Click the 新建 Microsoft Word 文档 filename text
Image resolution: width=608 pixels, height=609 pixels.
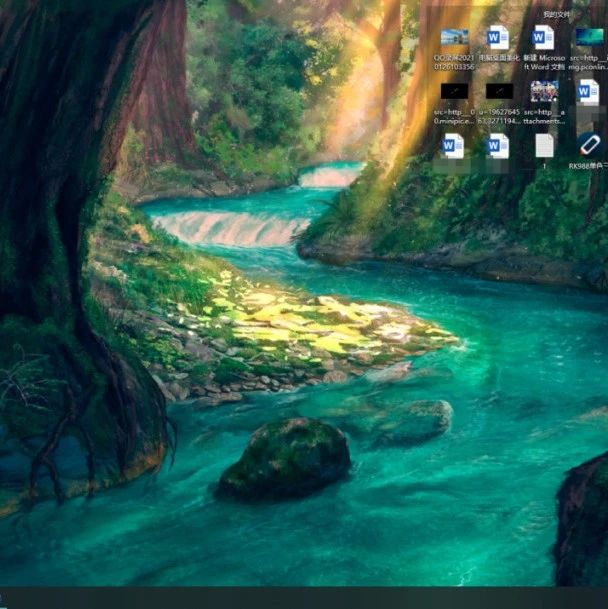tap(544, 63)
